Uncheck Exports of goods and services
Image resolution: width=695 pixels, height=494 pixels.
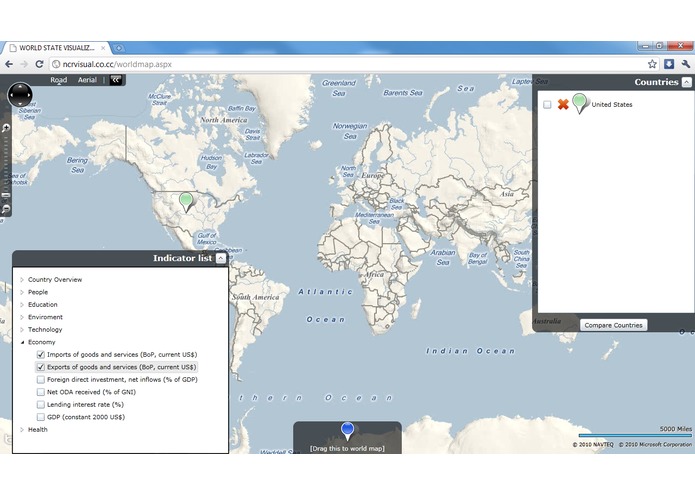point(41,367)
